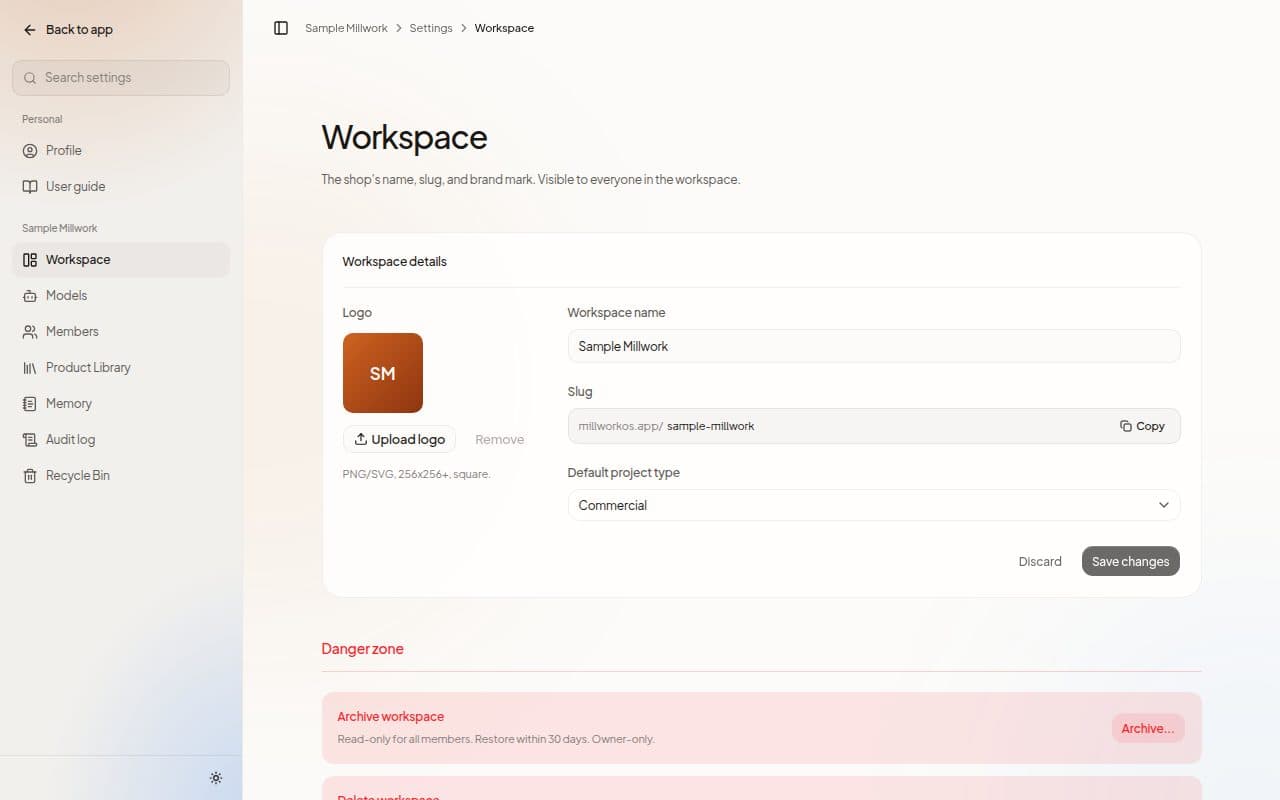Open the Audit log page
This screenshot has width=1280, height=800.
pyautogui.click(x=121, y=439)
